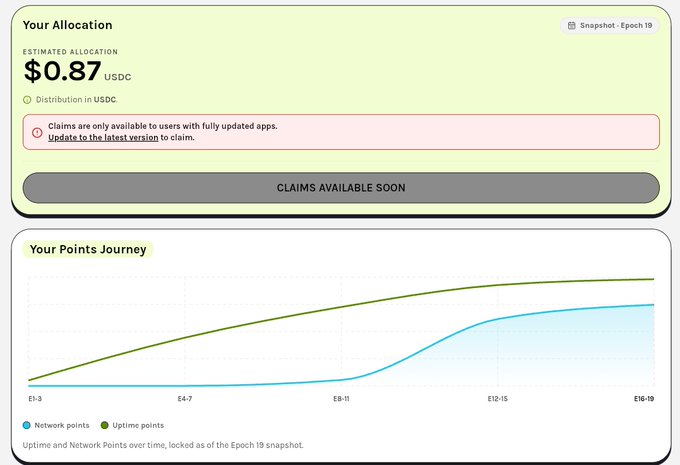Click the Claims are only available warning text
Image resolution: width=680 pixels, height=465 pixels.
point(163,126)
